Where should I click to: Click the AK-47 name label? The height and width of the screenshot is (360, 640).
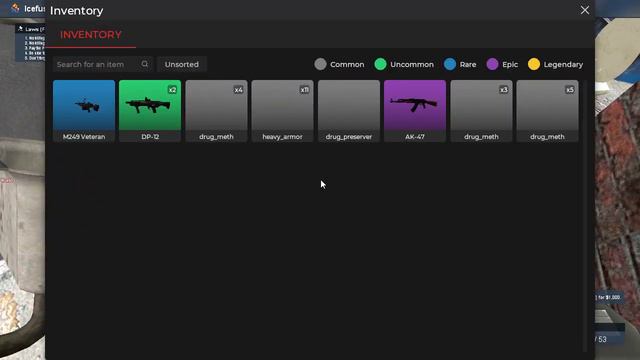point(415,137)
